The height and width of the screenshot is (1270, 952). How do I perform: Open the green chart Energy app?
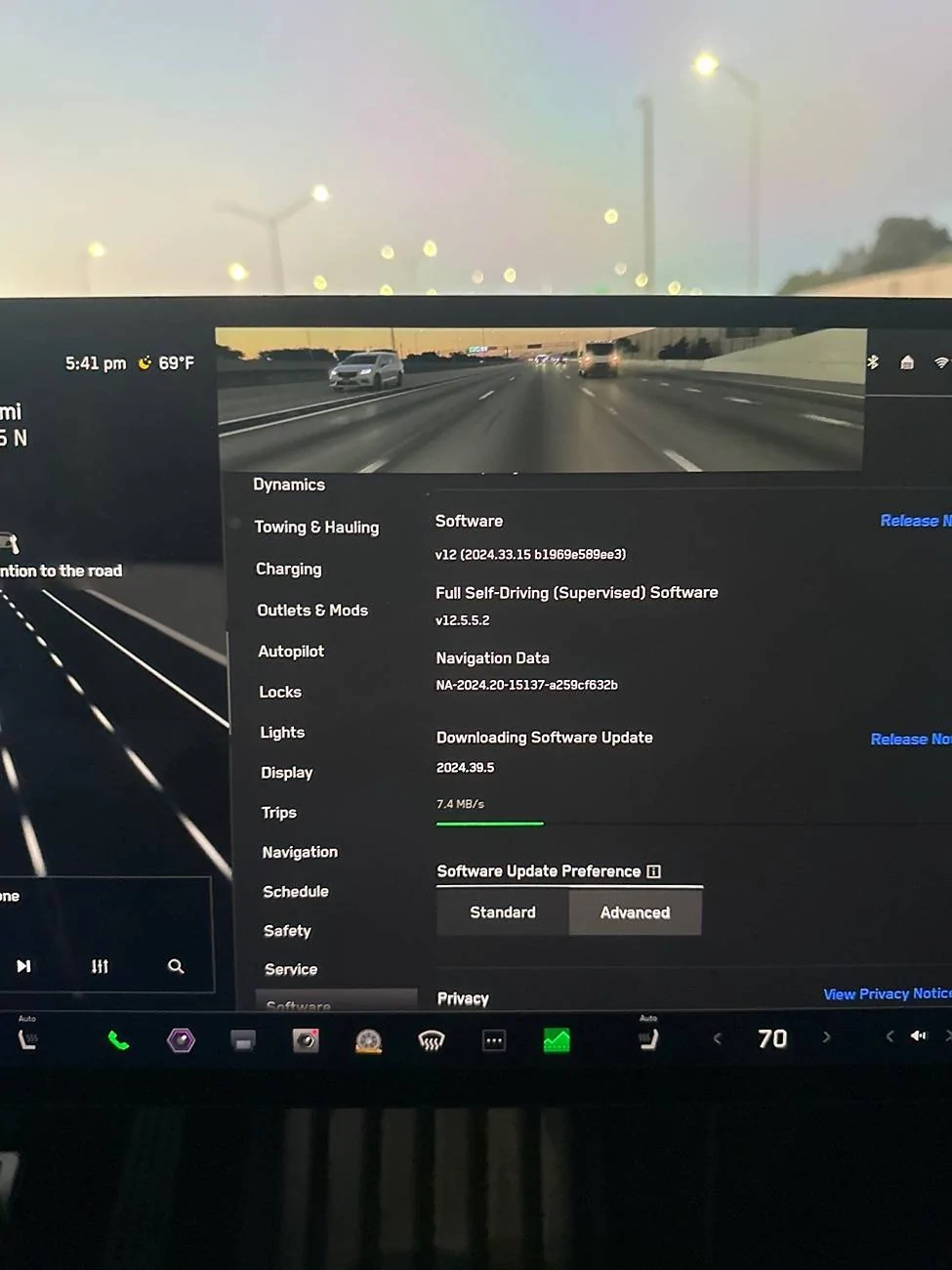557,1041
